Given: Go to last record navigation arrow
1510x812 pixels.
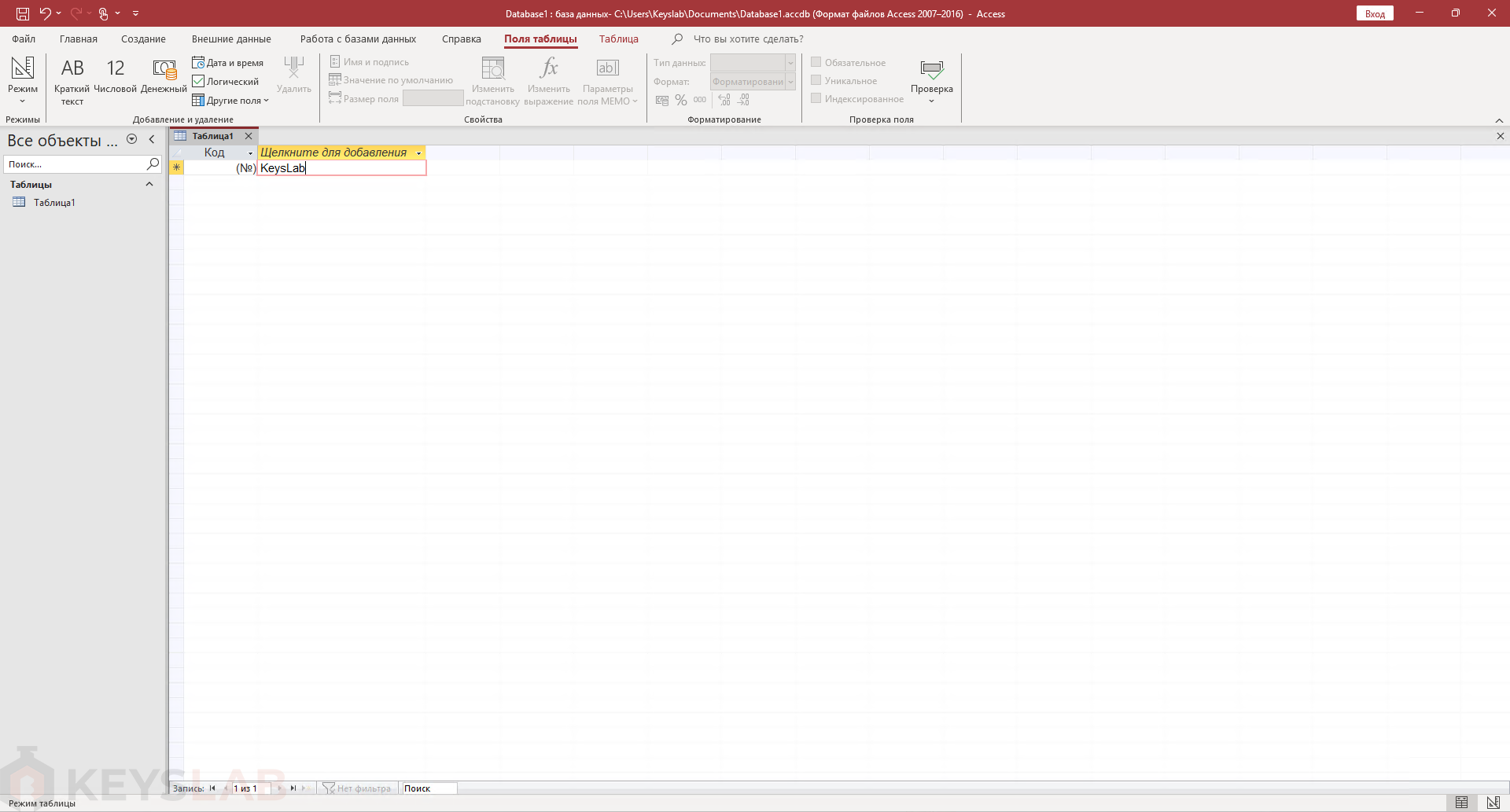Looking at the screenshot, I should click(293, 788).
